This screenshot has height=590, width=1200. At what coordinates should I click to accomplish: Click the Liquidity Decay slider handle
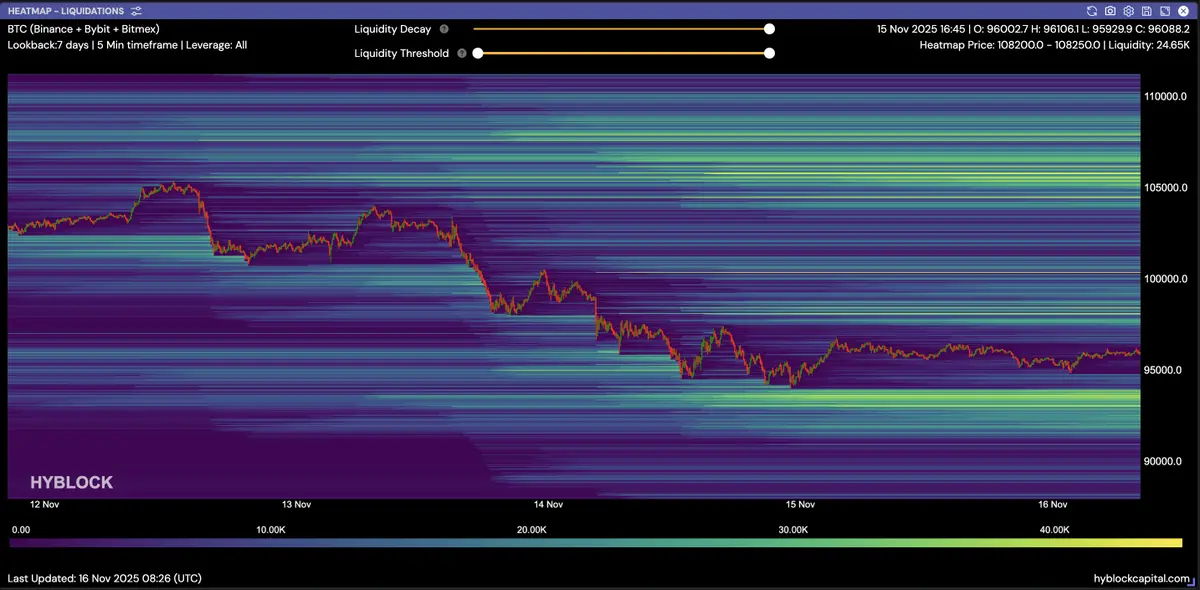pyautogui.click(x=769, y=30)
